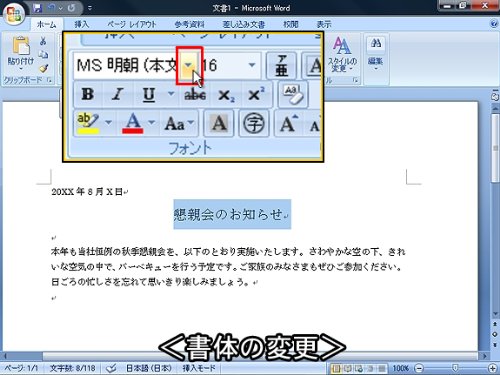Open the font name dropdown arrow

[x=189, y=65]
